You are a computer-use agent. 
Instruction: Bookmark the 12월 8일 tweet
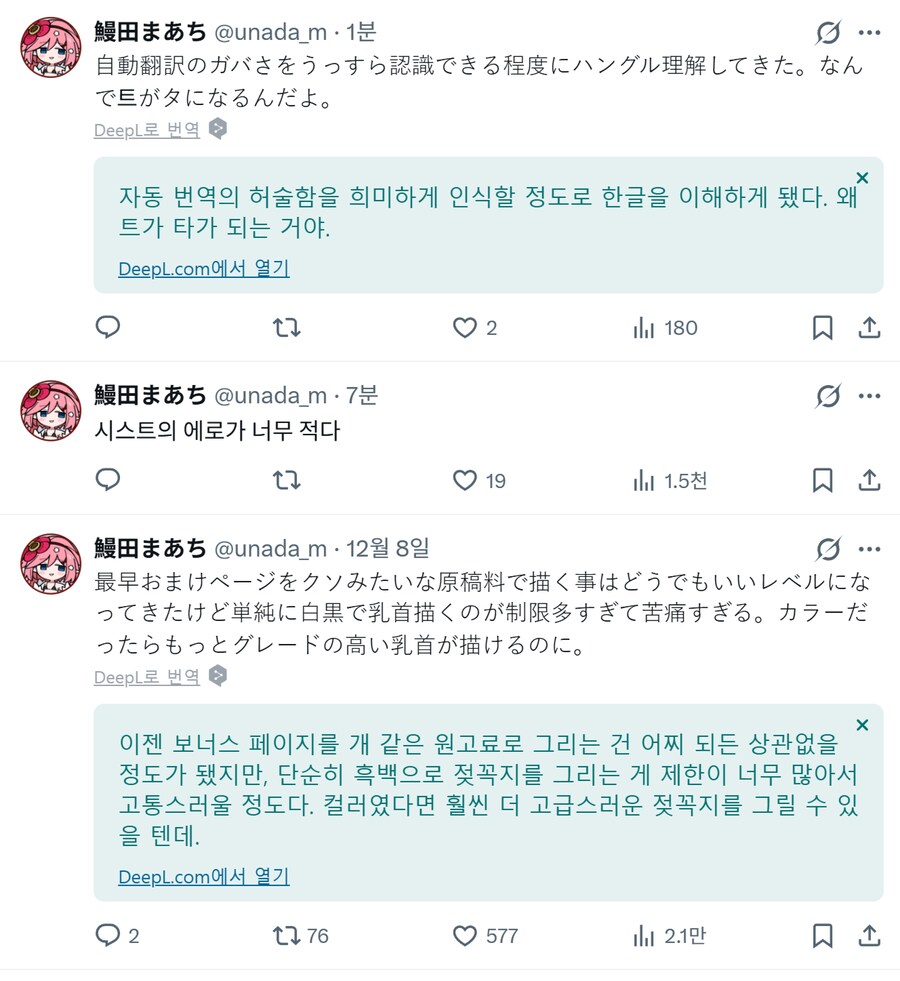click(x=822, y=935)
